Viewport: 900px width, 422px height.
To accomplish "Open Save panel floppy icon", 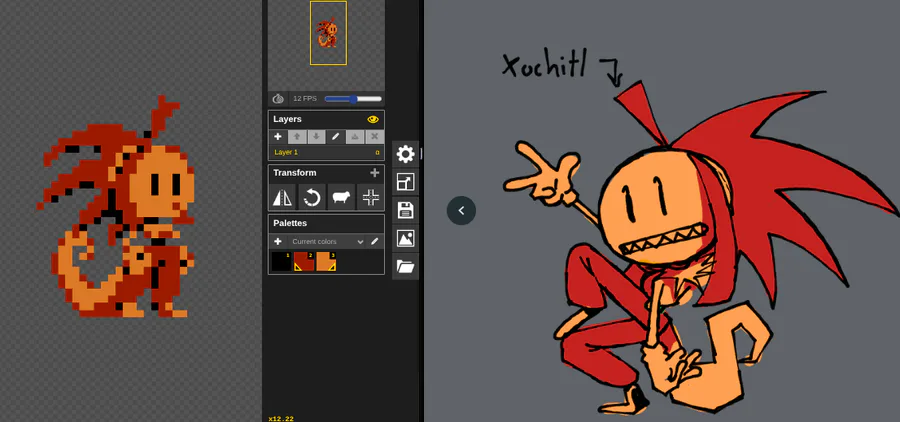I will 405,210.
